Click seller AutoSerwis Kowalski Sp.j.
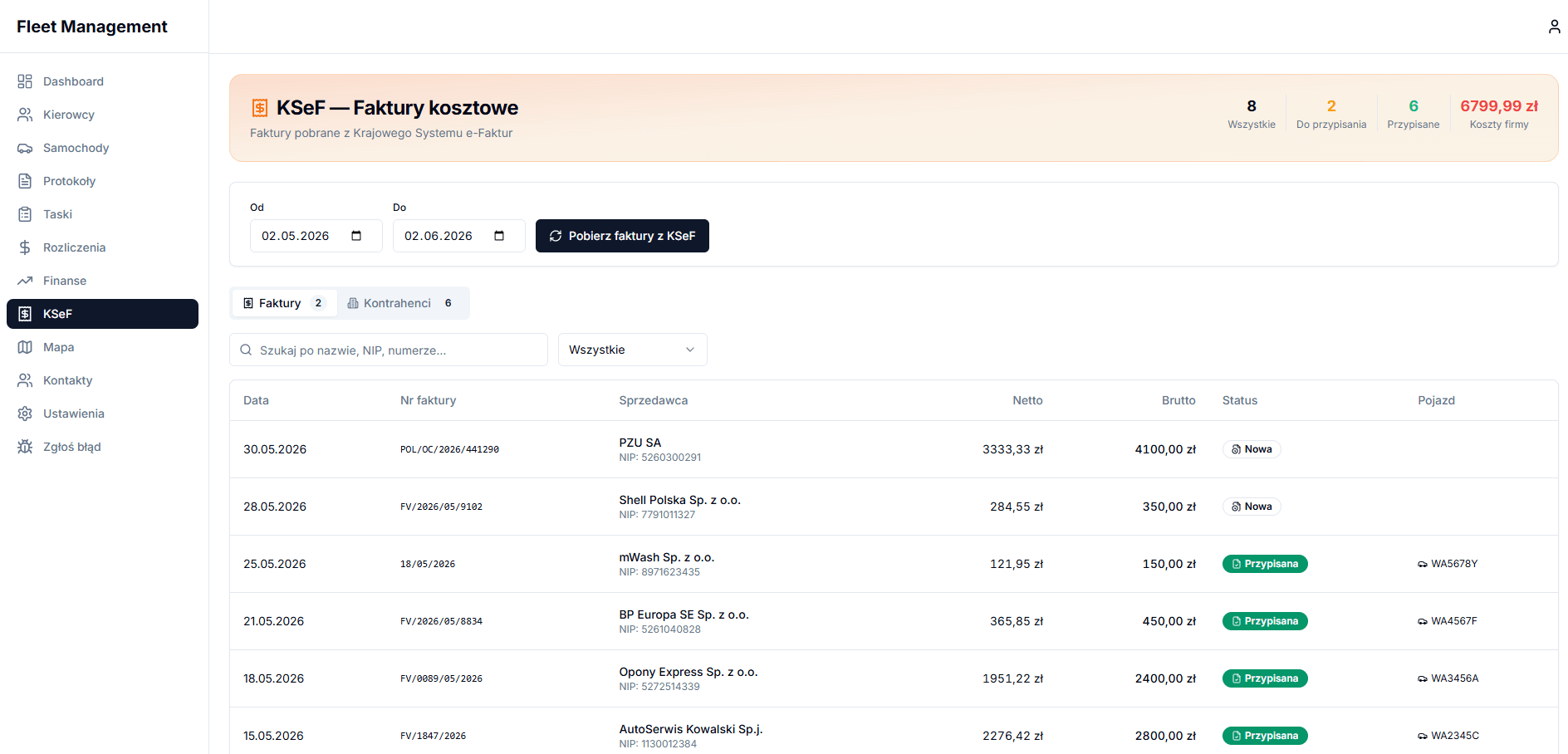Image resolution: width=1568 pixels, height=754 pixels. 691,729
